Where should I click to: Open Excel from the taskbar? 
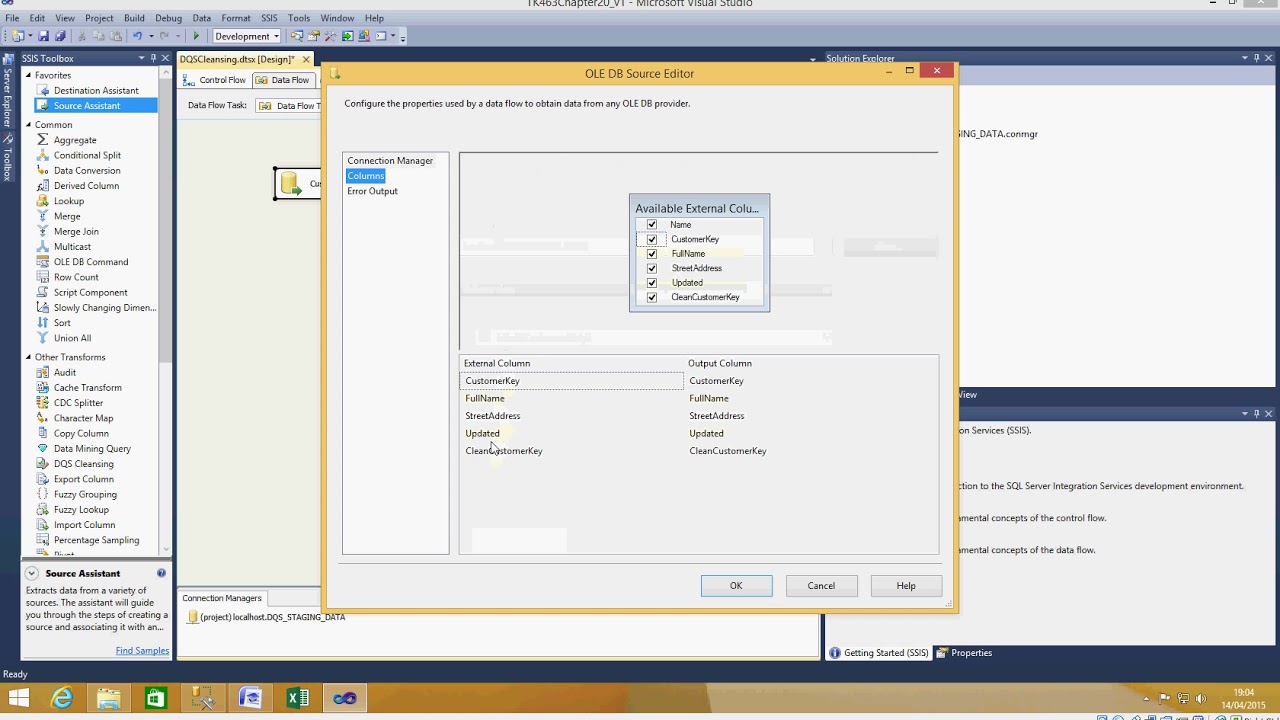298,698
